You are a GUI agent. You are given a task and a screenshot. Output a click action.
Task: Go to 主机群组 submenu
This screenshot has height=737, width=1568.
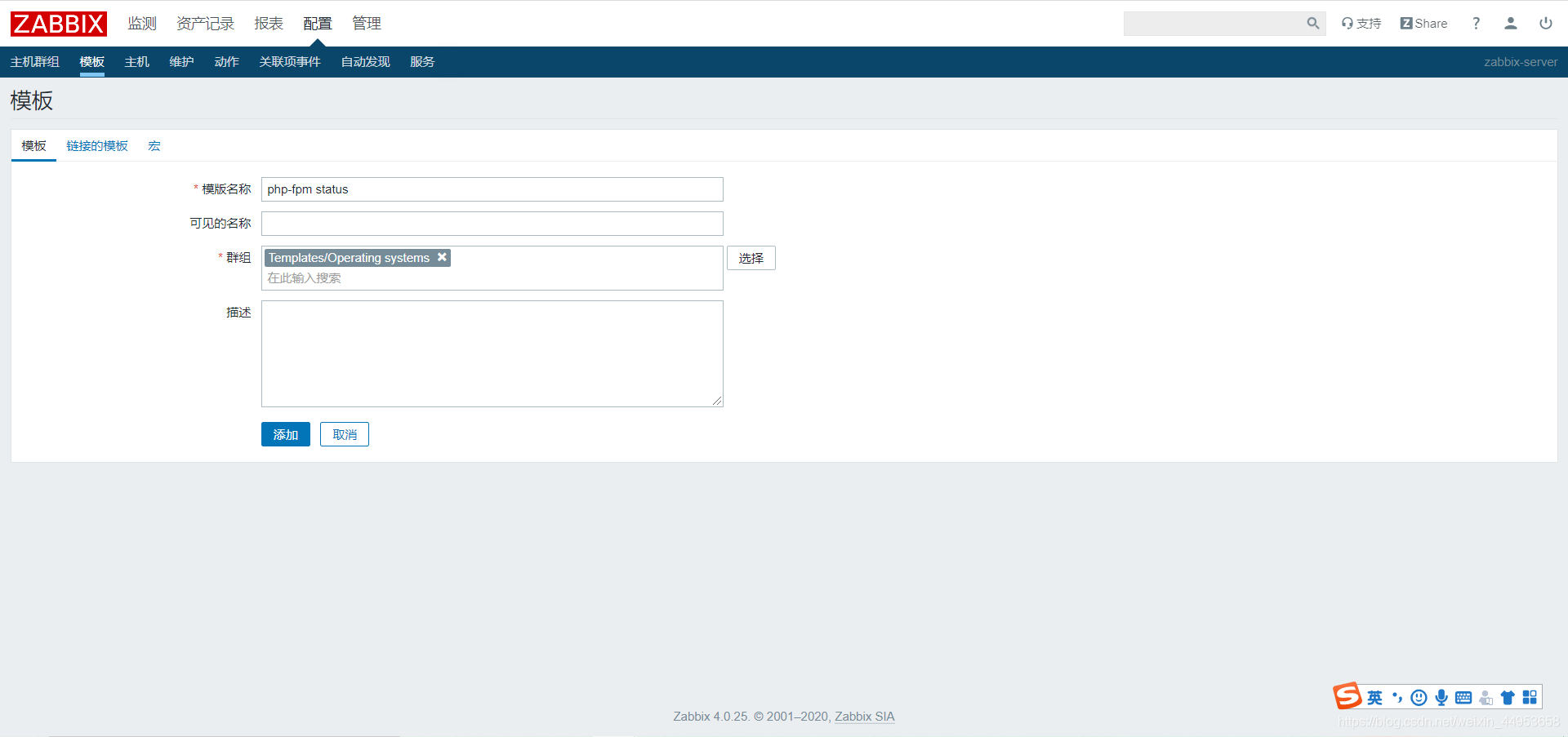tap(35, 62)
